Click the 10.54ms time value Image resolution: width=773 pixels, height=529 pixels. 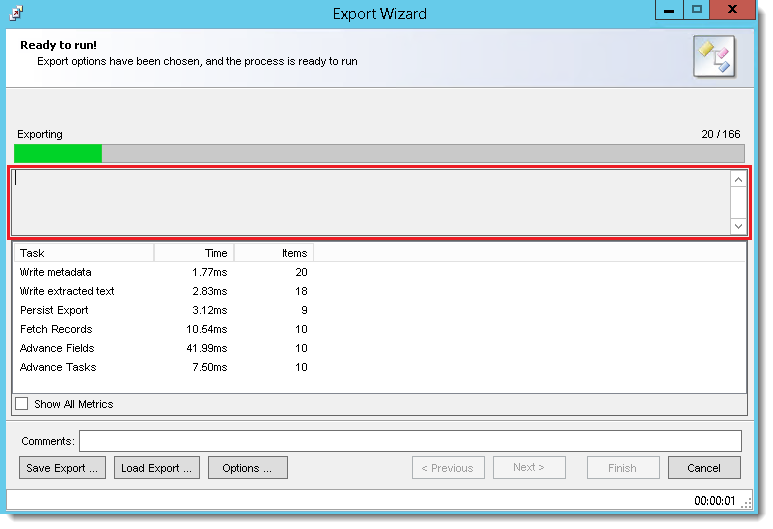(207, 329)
